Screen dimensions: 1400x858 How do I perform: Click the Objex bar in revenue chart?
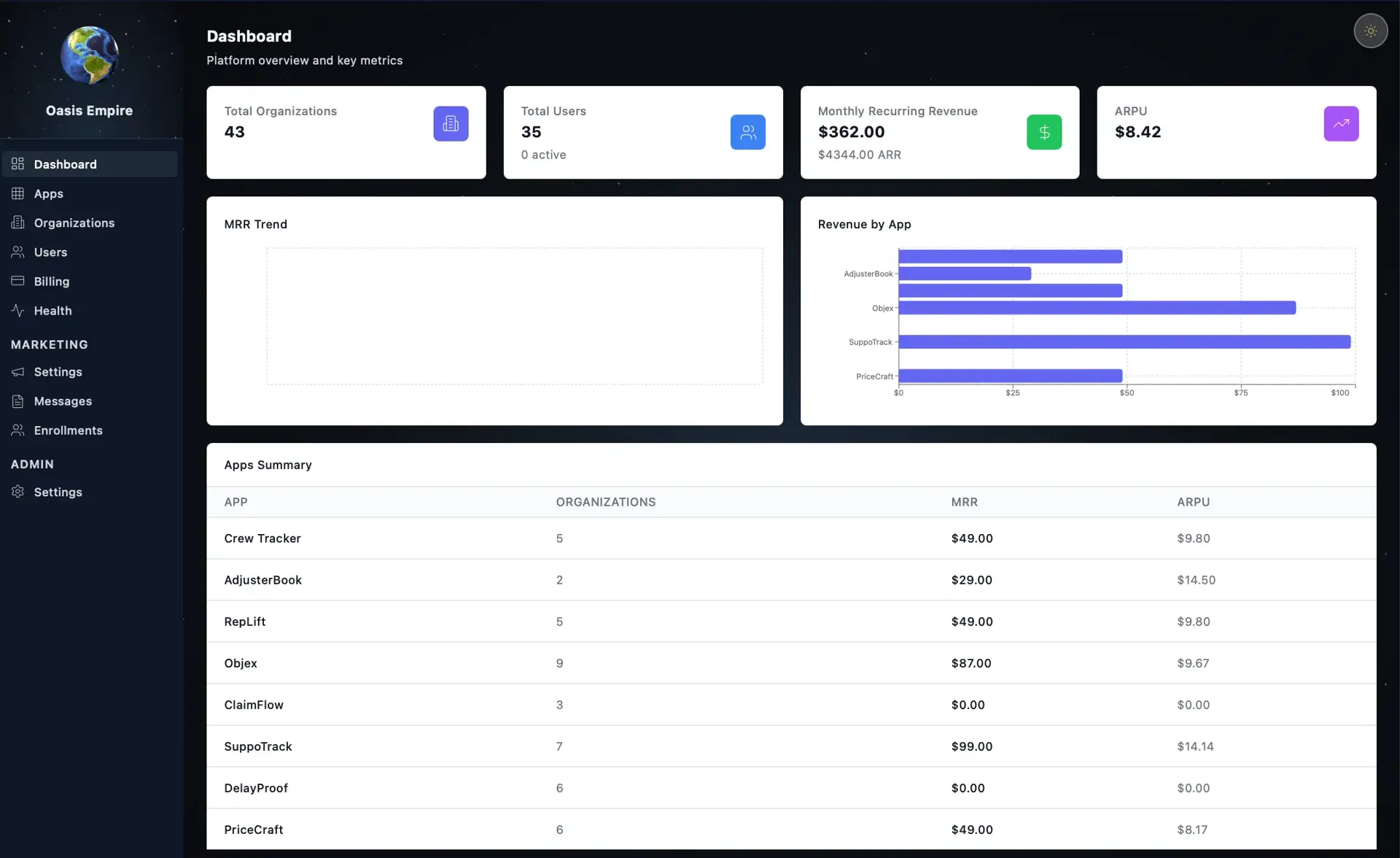[1097, 308]
